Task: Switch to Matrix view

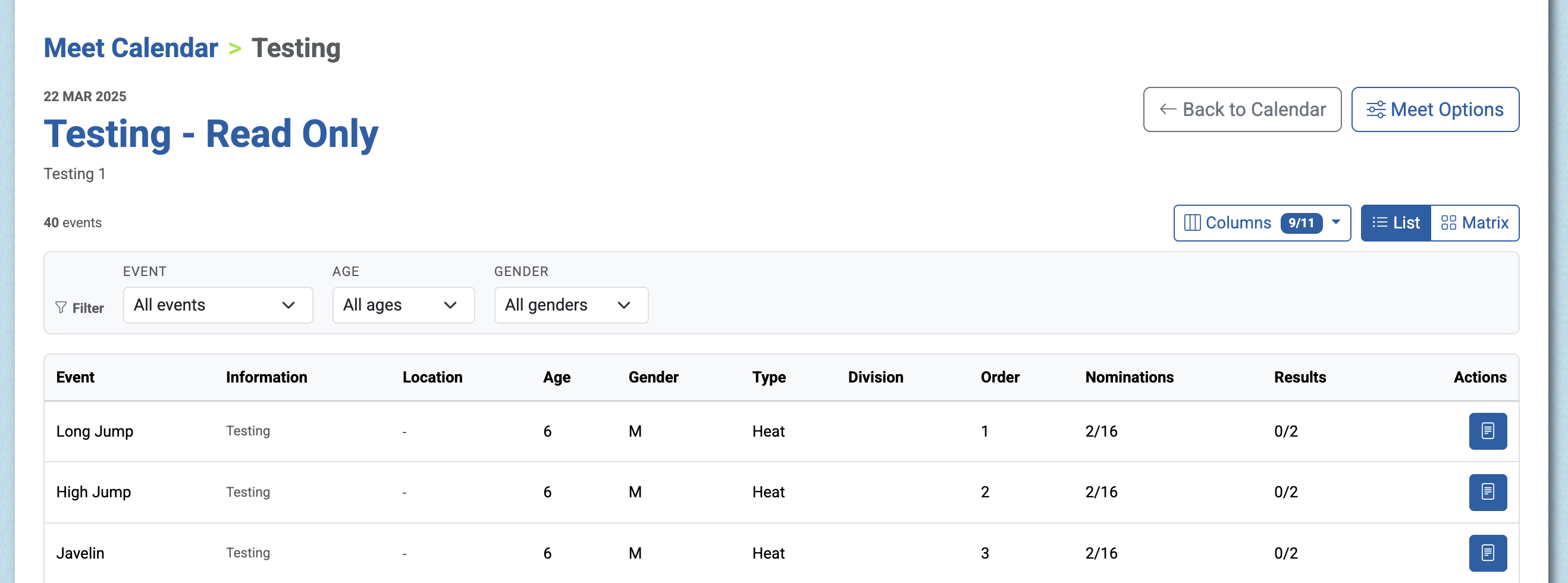Action: click(1474, 222)
